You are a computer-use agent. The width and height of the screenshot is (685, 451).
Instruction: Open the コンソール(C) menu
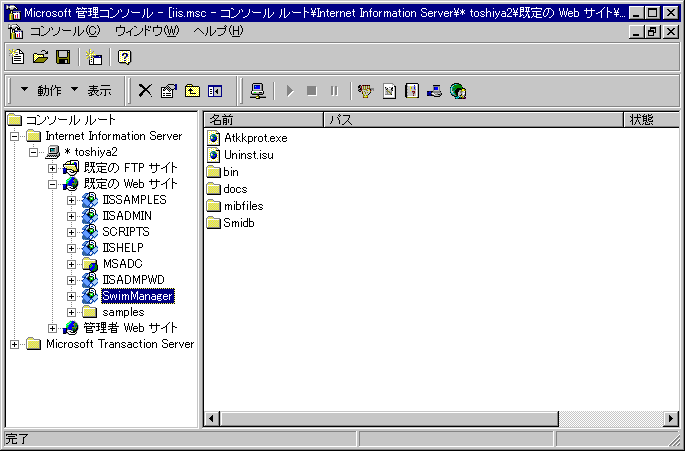[65, 31]
